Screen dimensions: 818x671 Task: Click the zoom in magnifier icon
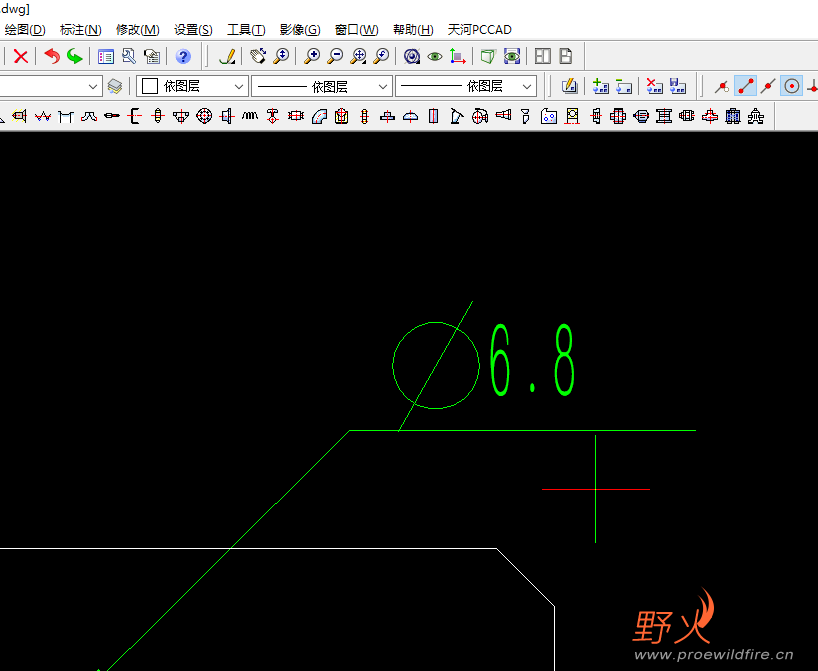pyautogui.click(x=313, y=57)
